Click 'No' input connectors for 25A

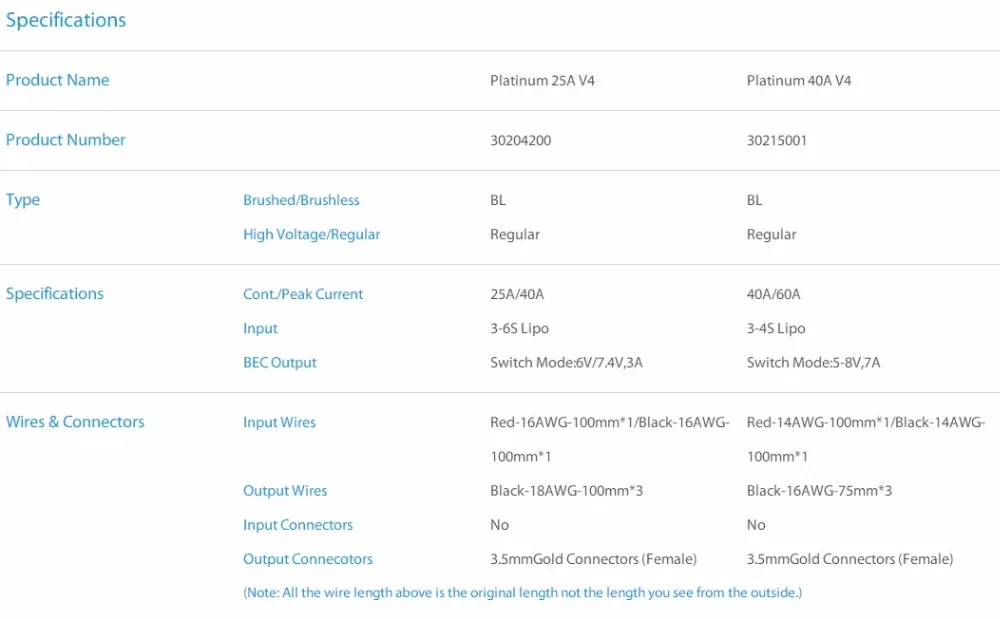[x=499, y=525]
